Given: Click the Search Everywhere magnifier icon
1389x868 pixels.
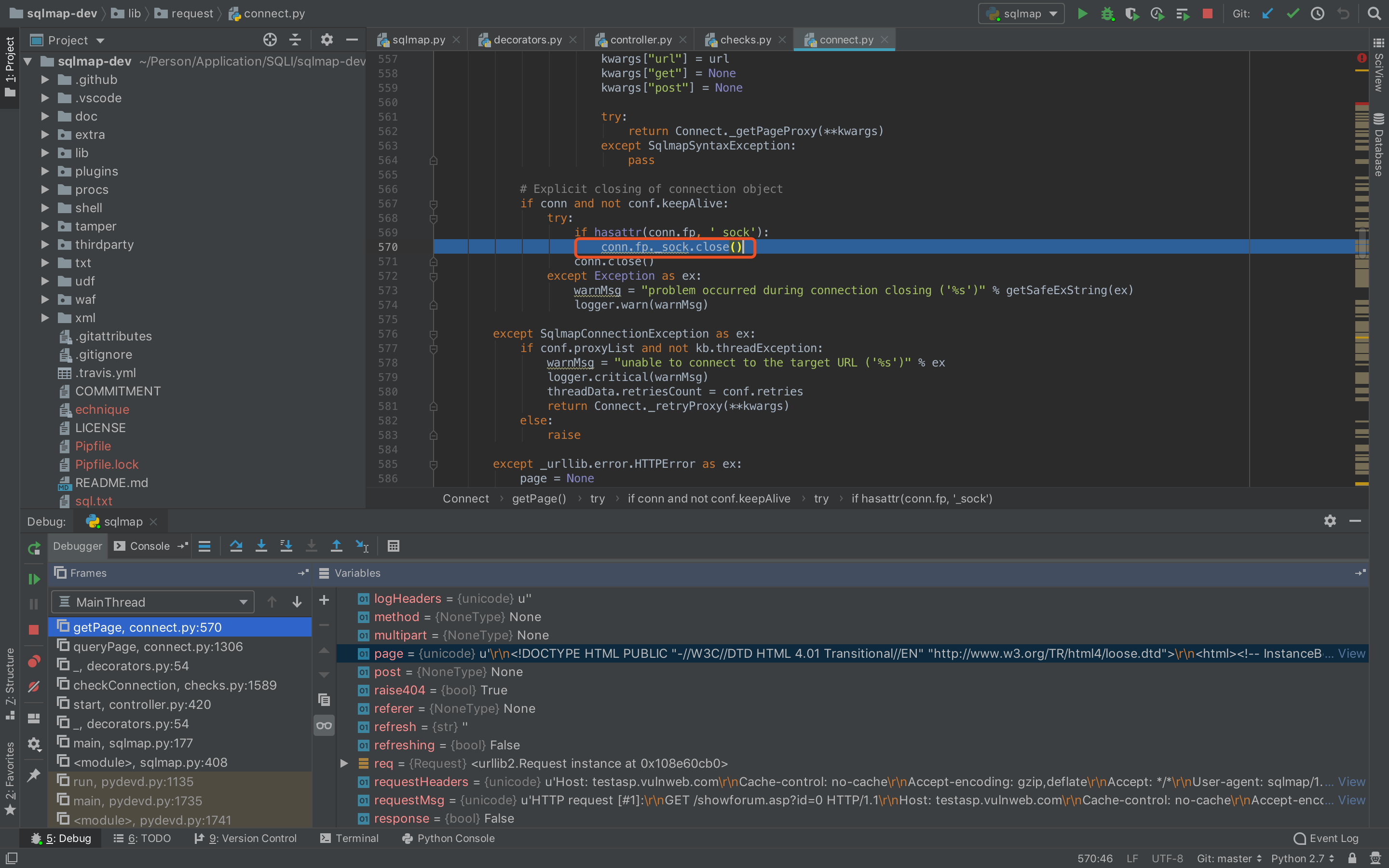Looking at the screenshot, I should click(x=1375, y=13).
